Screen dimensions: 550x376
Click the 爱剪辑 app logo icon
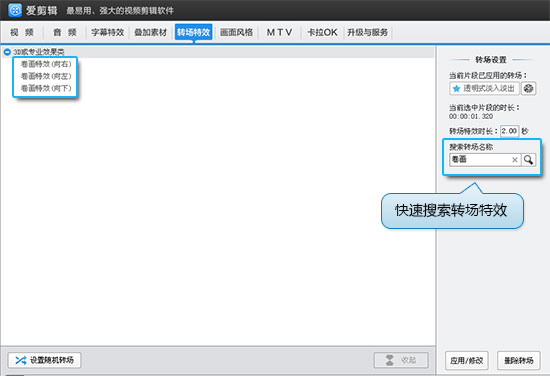pyautogui.click(x=15, y=10)
